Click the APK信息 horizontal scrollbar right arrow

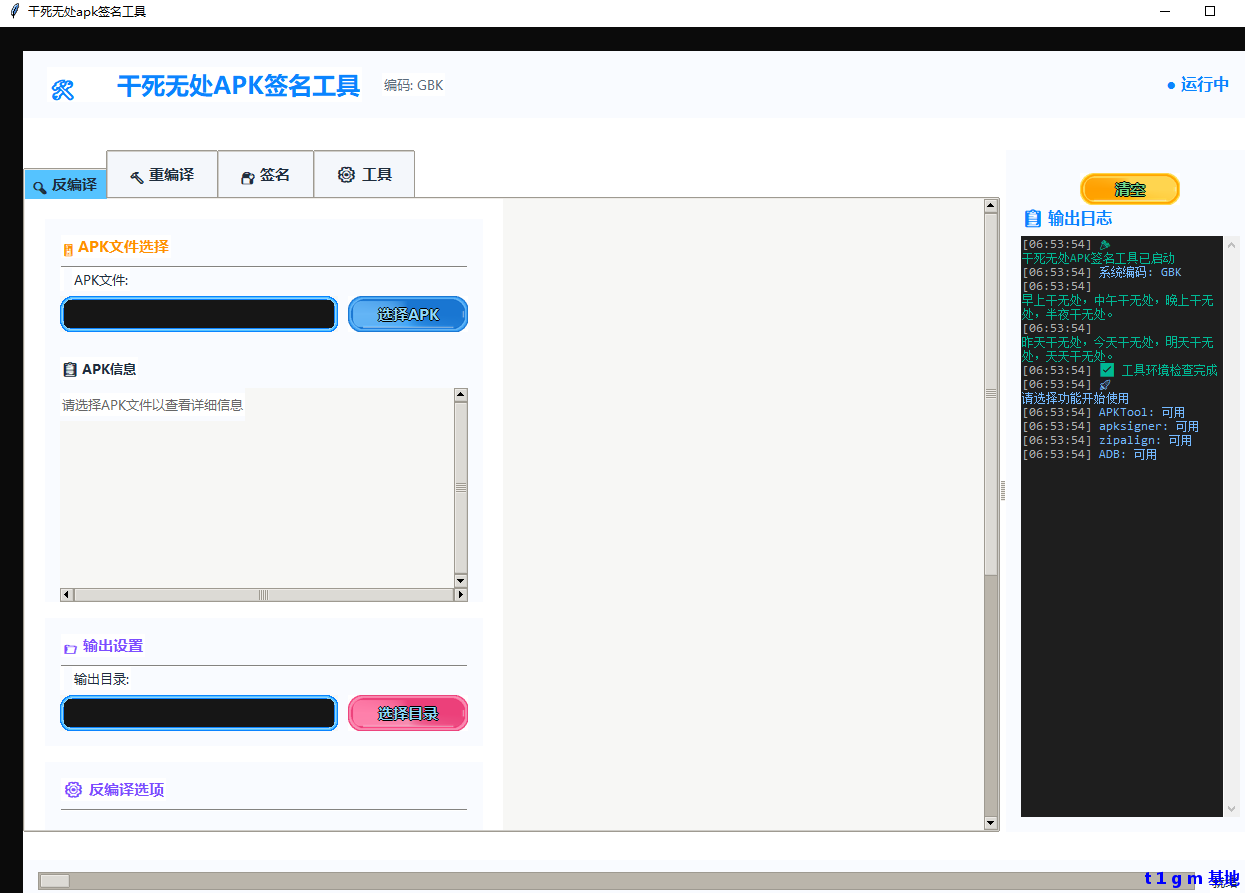461,594
